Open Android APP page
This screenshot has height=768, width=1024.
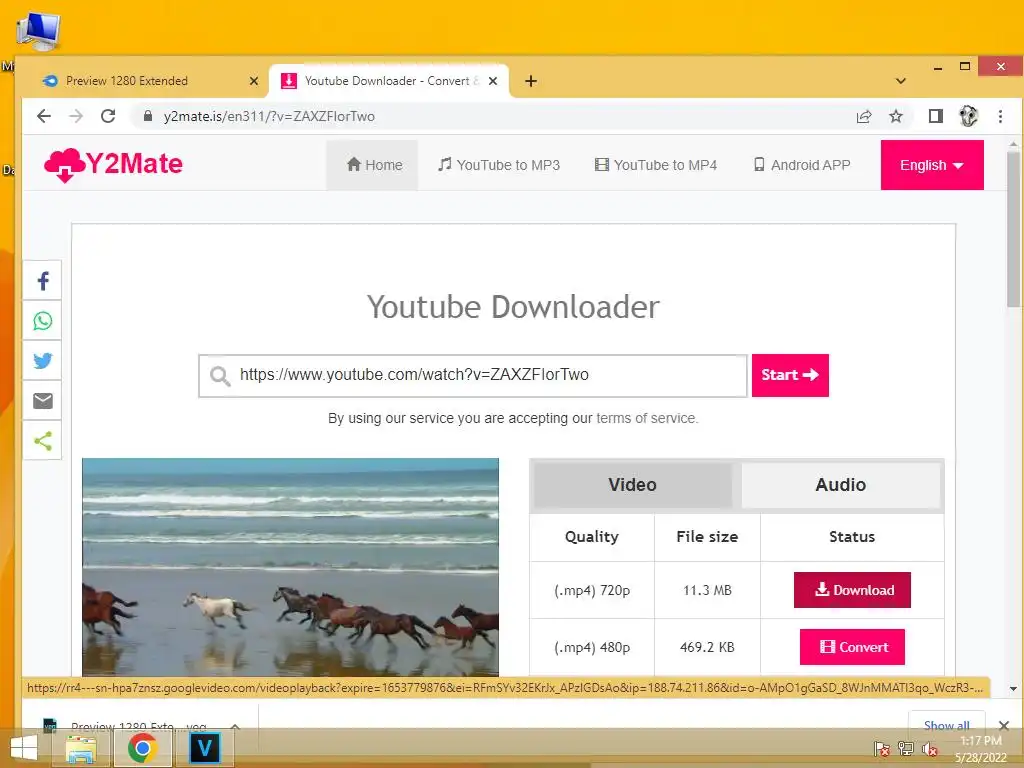tap(802, 165)
